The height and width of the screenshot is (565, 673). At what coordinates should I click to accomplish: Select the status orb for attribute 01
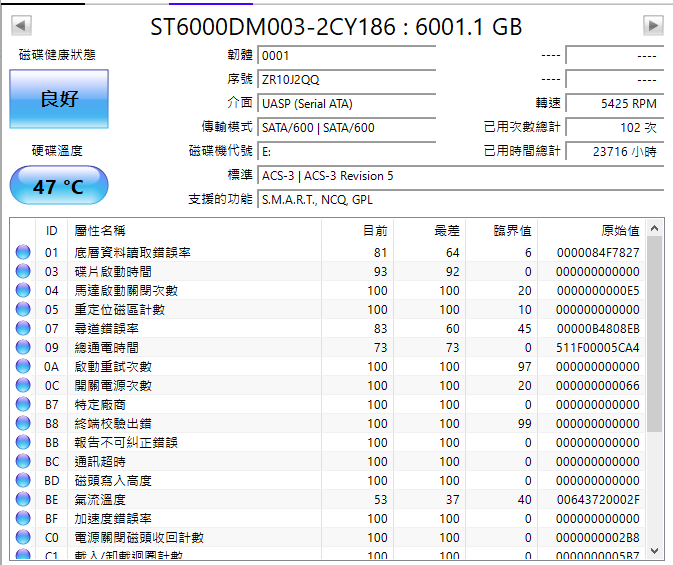(23, 252)
